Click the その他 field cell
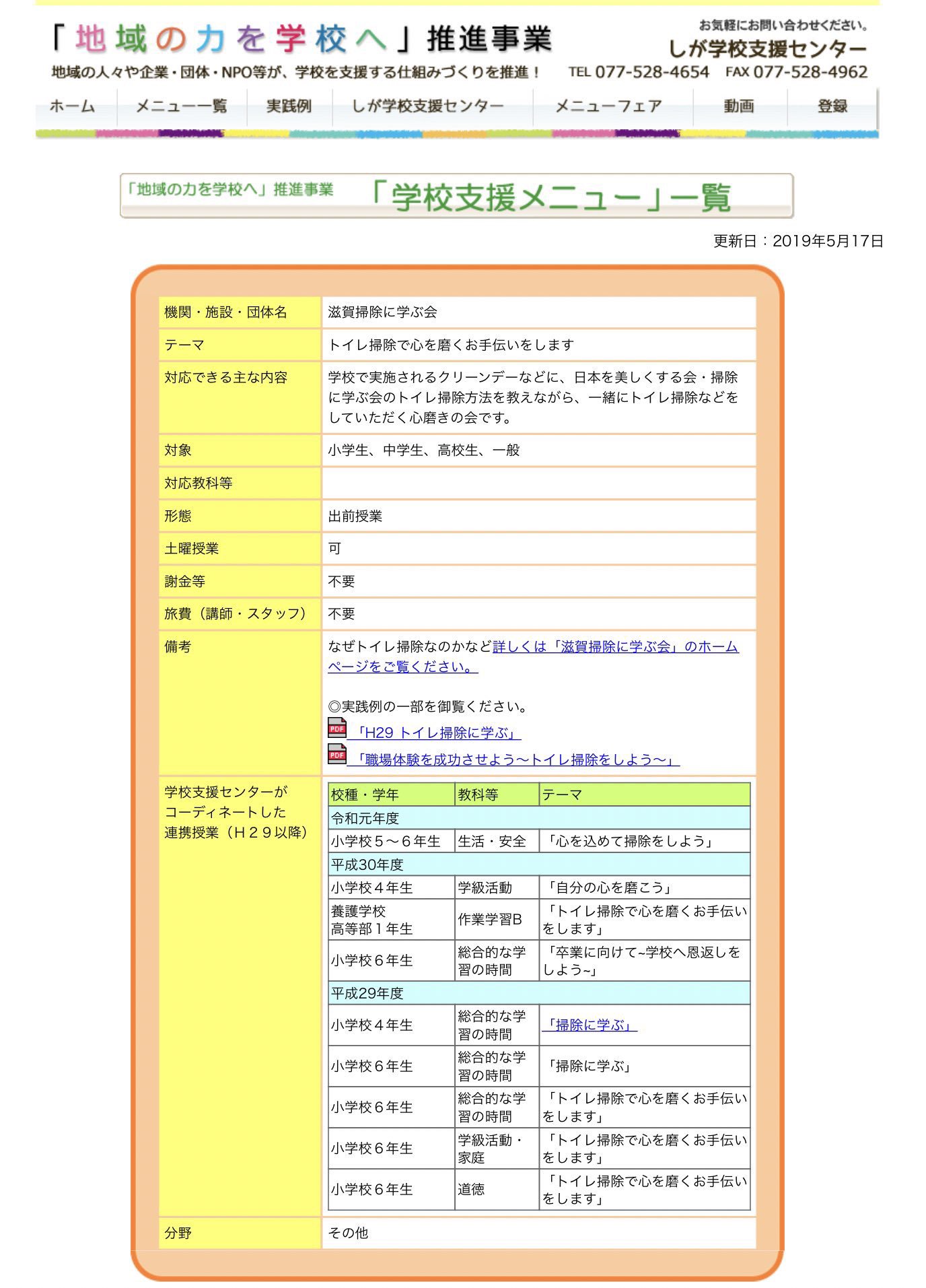The height and width of the screenshot is (1288, 926). [x=539, y=1233]
